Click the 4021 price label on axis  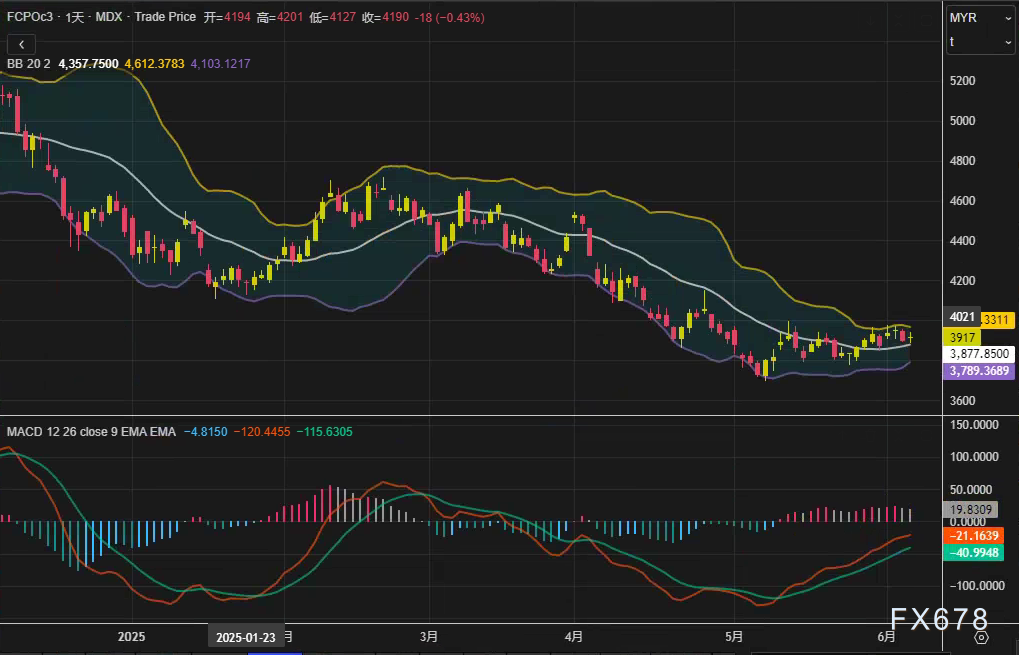click(962, 317)
